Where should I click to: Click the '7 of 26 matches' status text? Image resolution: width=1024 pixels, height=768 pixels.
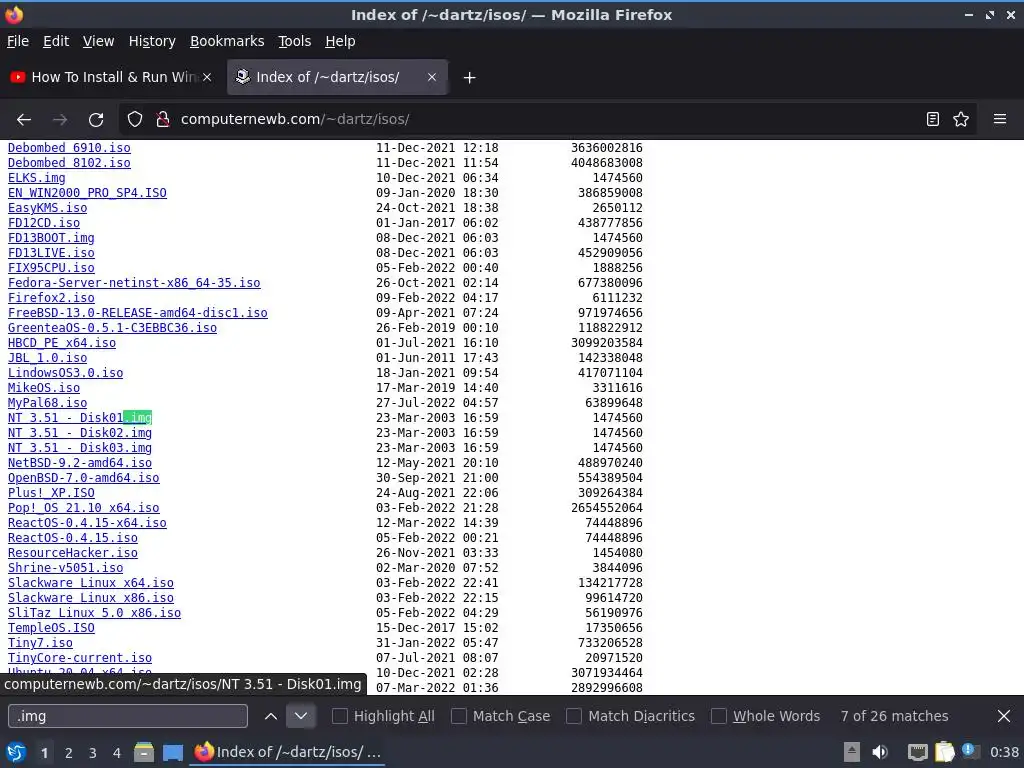pyautogui.click(x=894, y=716)
